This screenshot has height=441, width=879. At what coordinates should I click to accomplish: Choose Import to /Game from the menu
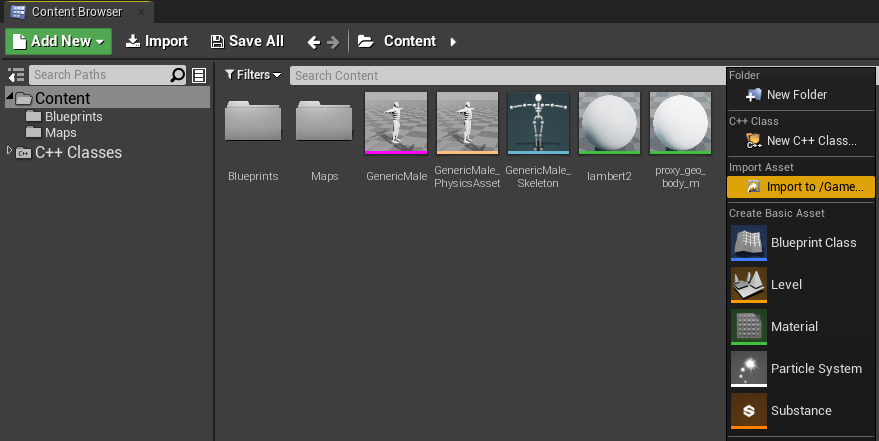click(x=801, y=187)
